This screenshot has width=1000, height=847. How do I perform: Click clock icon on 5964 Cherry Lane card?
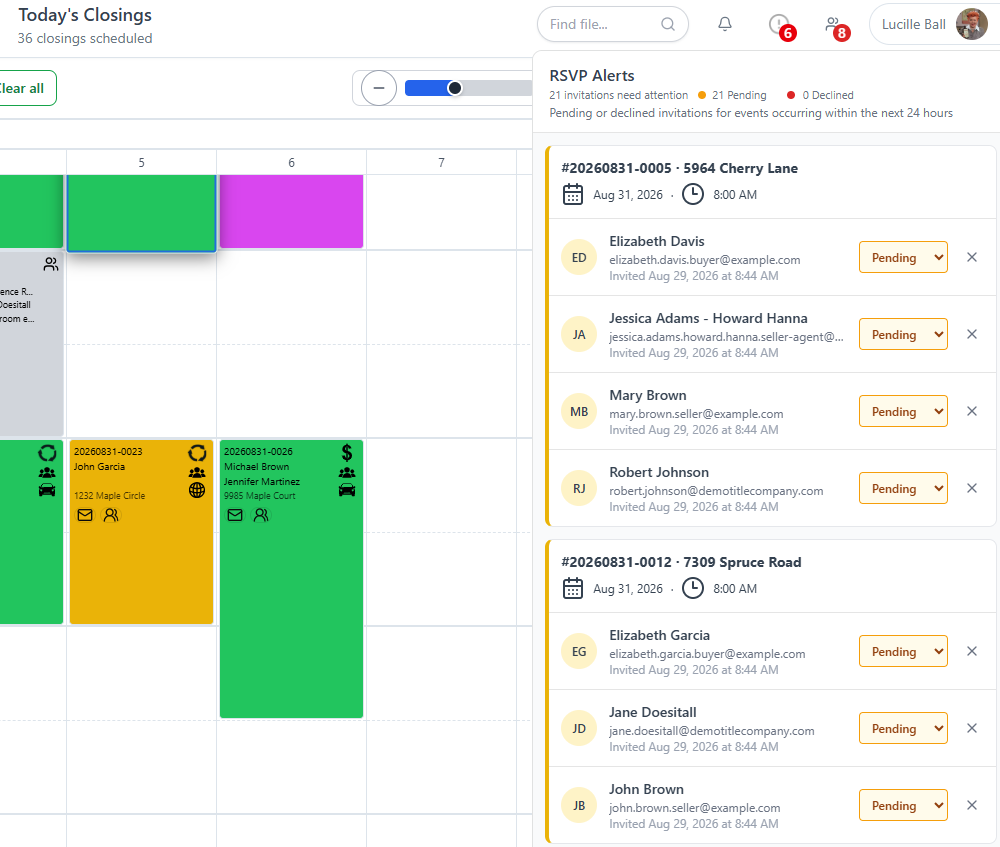(x=693, y=194)
